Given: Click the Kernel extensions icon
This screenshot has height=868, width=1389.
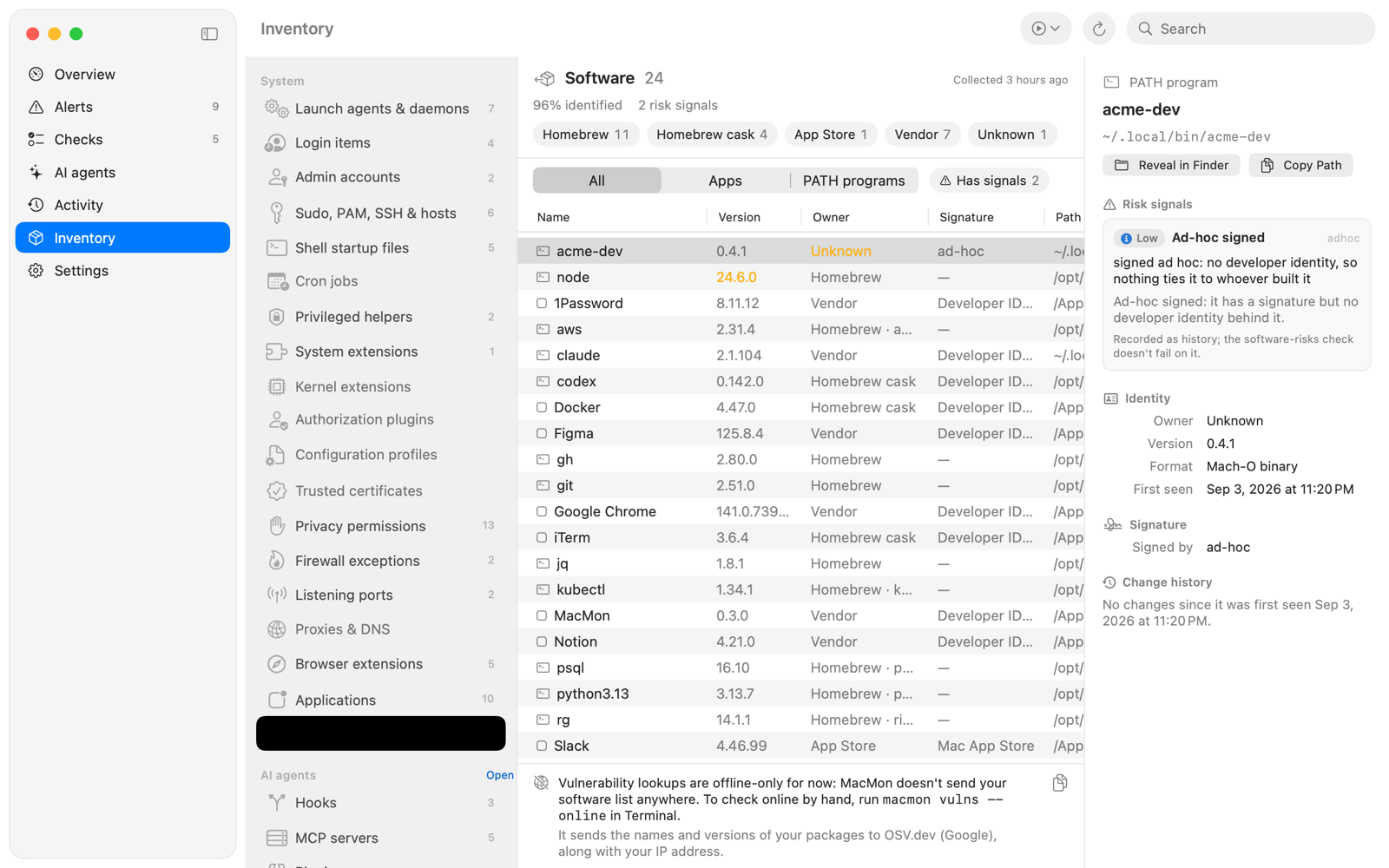Looking at the screenshot, I should pyautogui.click(x=277, y=386).
